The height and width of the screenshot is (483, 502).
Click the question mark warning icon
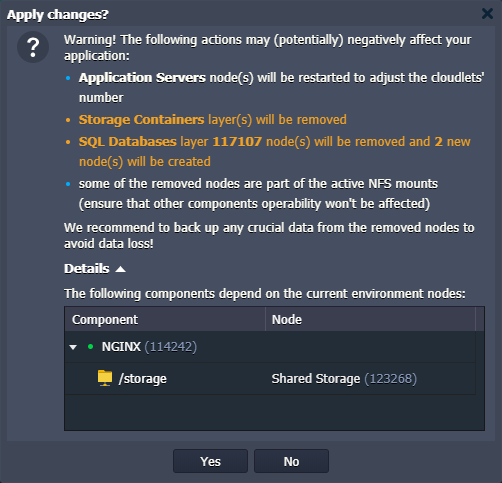coord(33,47)
